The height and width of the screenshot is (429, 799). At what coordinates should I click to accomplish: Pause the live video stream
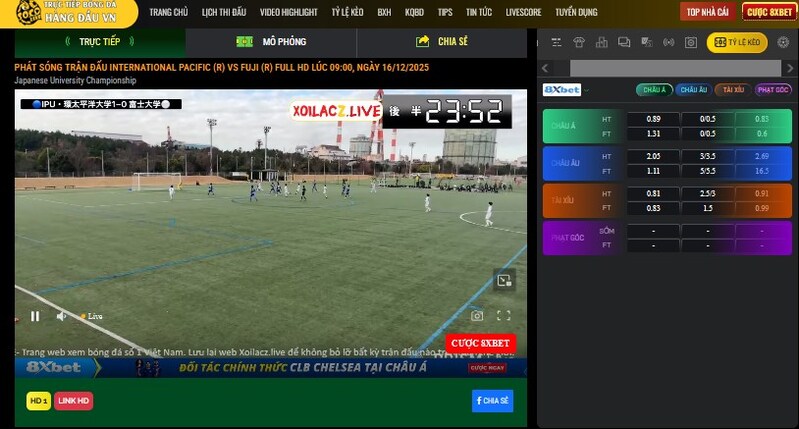[35, 316]
